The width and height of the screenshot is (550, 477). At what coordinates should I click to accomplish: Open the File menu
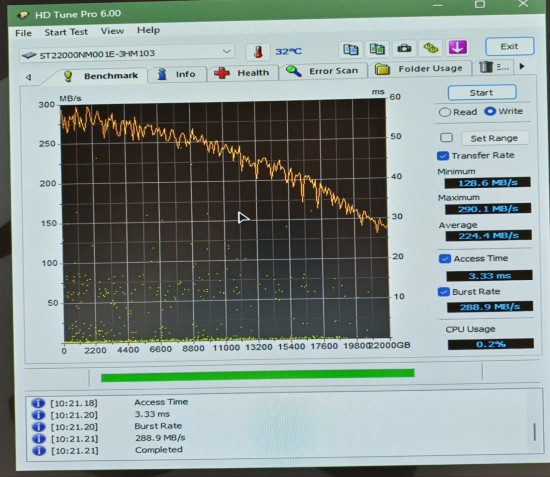pos(24,33)
